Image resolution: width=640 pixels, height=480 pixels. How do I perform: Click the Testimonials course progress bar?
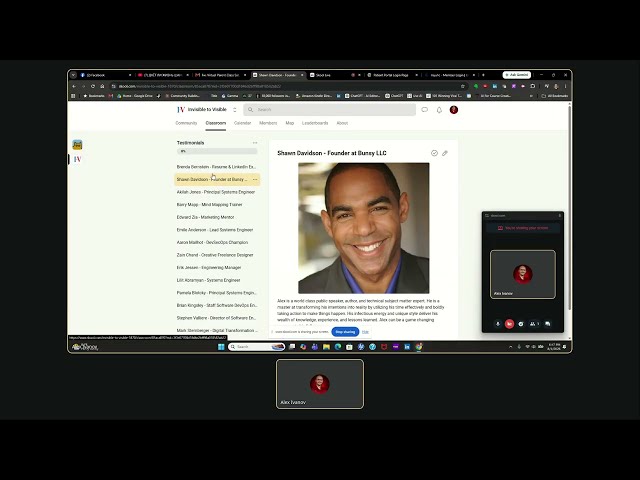pyautogui.click(x=217, y=151)
